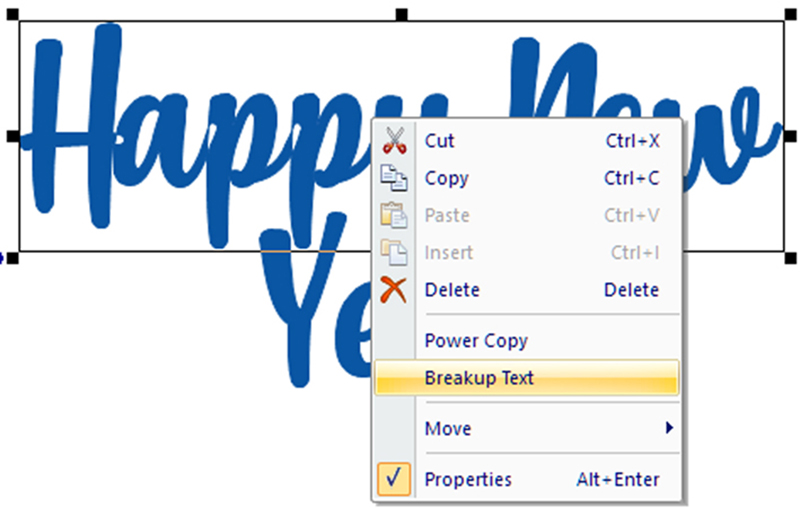Click the grayed-out Insert icon

[394, 253]
